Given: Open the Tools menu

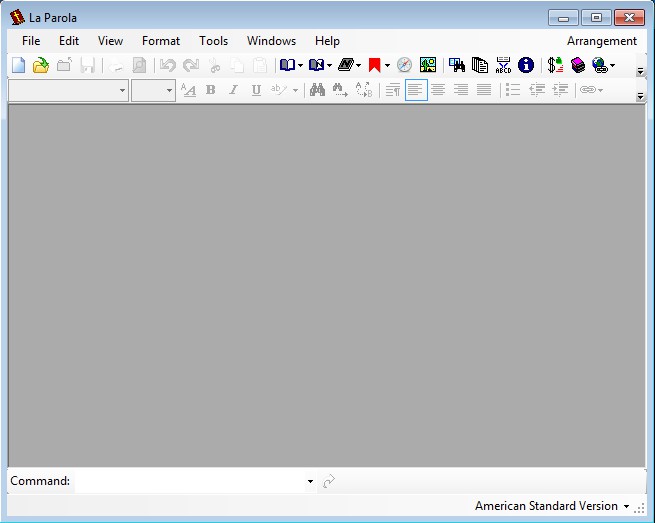Looking at the screenshot, I should click(213, 41).
